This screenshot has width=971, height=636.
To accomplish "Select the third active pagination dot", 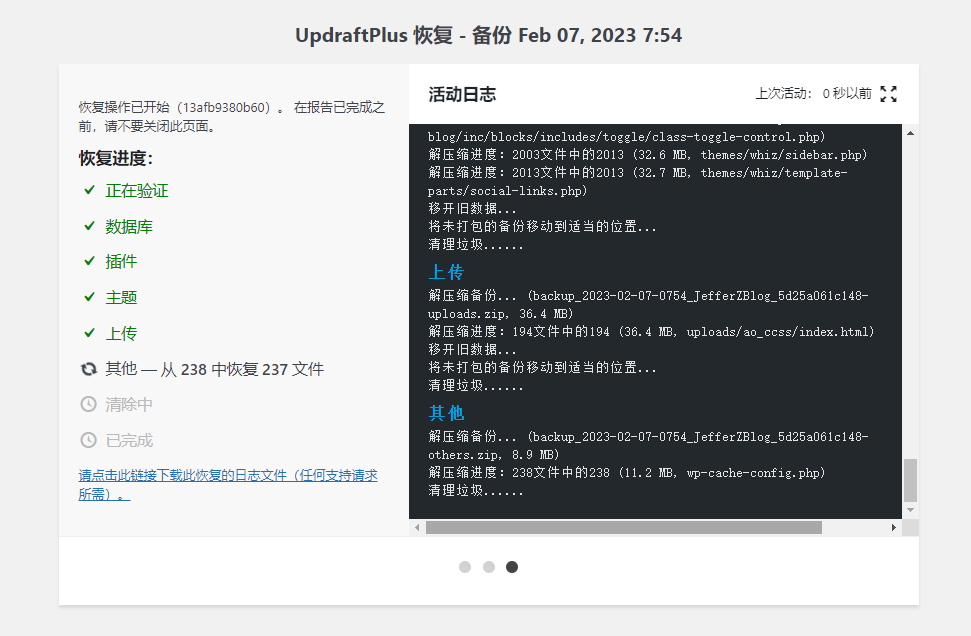I will tap(512, 567).
